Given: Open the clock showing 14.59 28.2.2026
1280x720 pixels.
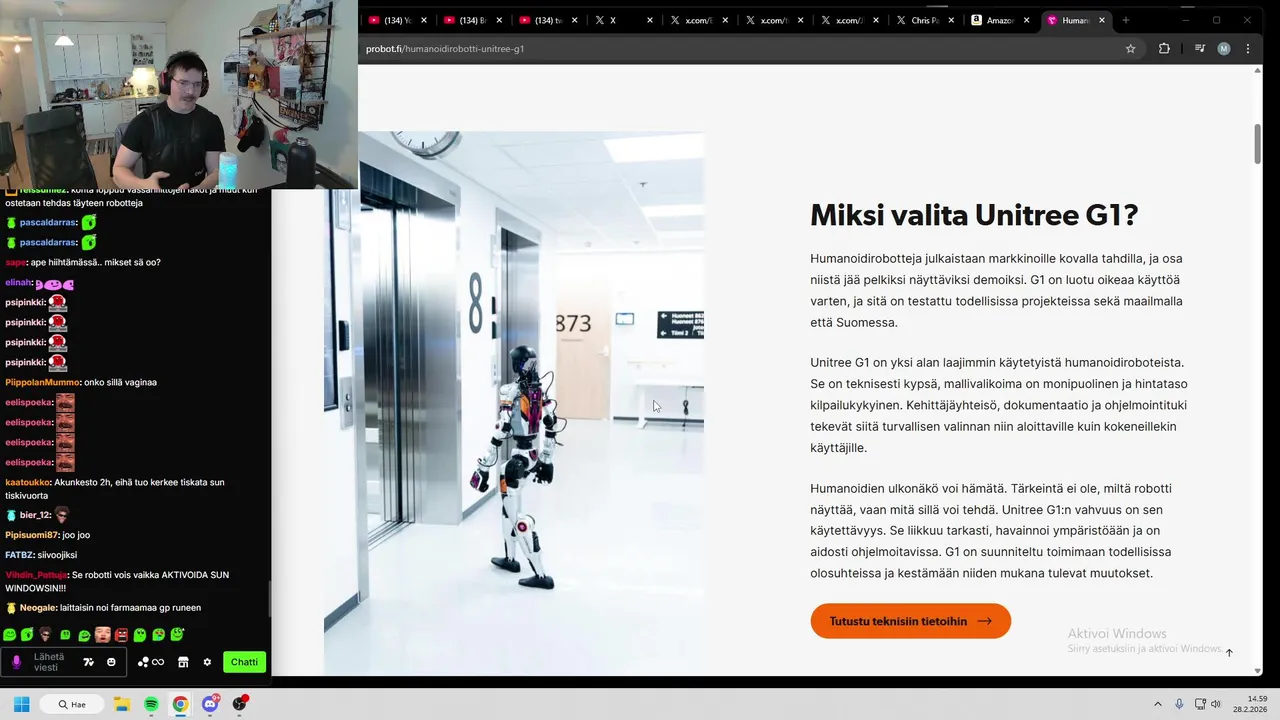Looking at the screenshot, I should (x=1250, y=704).
